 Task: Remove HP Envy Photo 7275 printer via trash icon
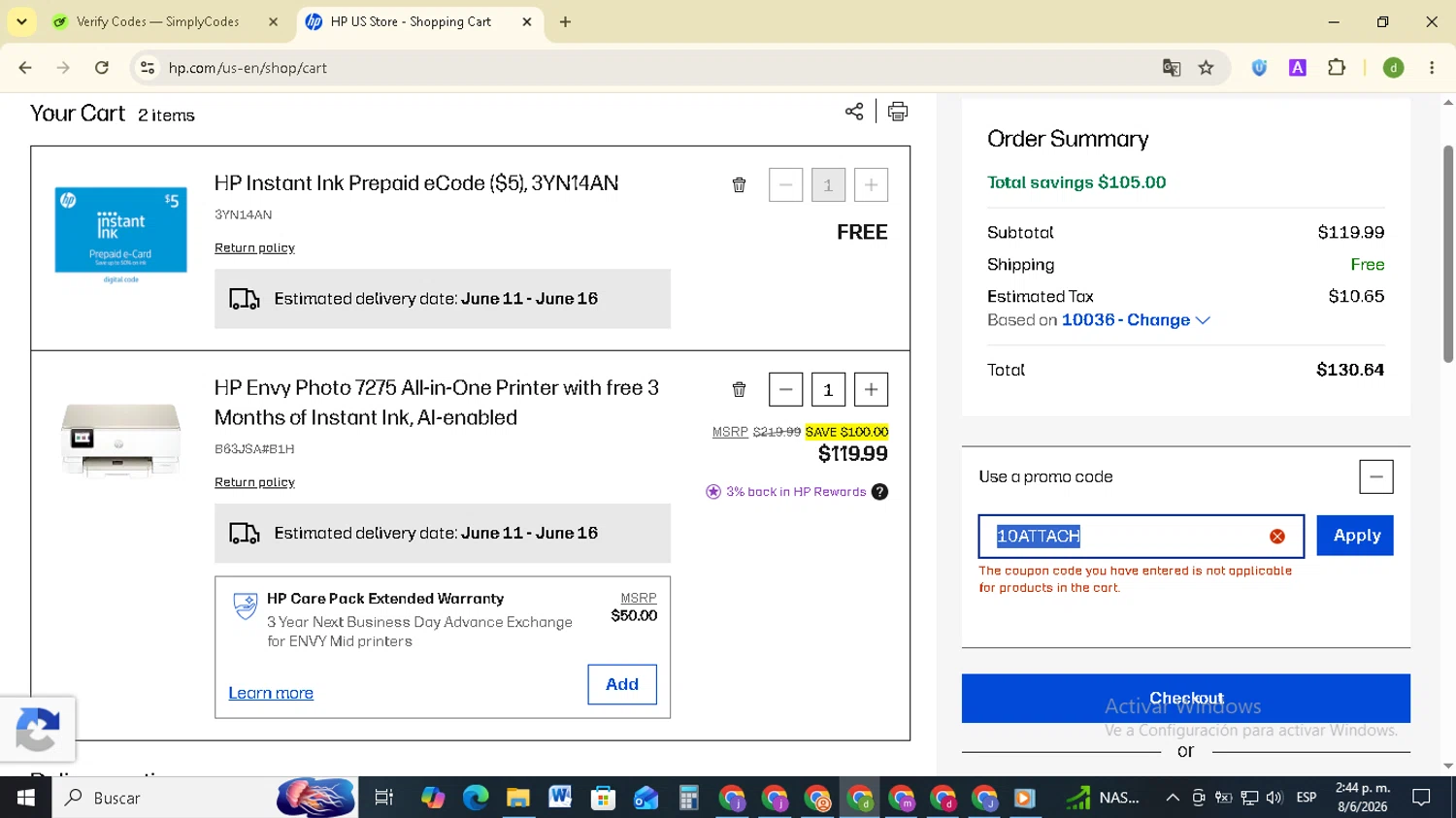[739, 390]
